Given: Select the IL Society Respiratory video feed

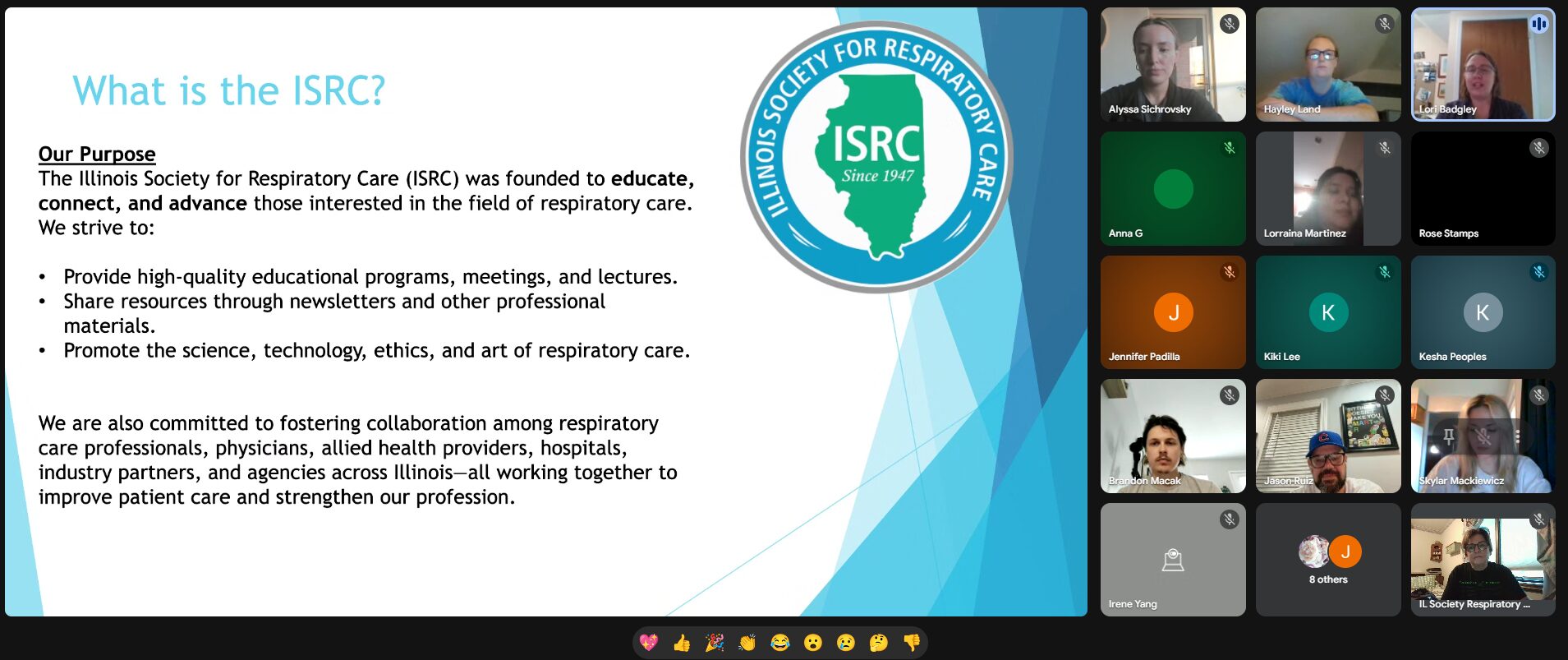Looking at the screenshot, I should click(x=1483, y=560).
